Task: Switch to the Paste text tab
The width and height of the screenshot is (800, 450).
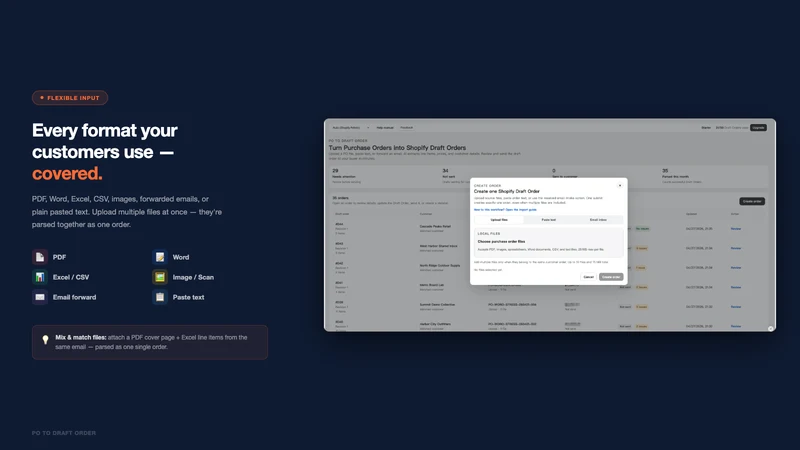Action: (x=548, y=219)
